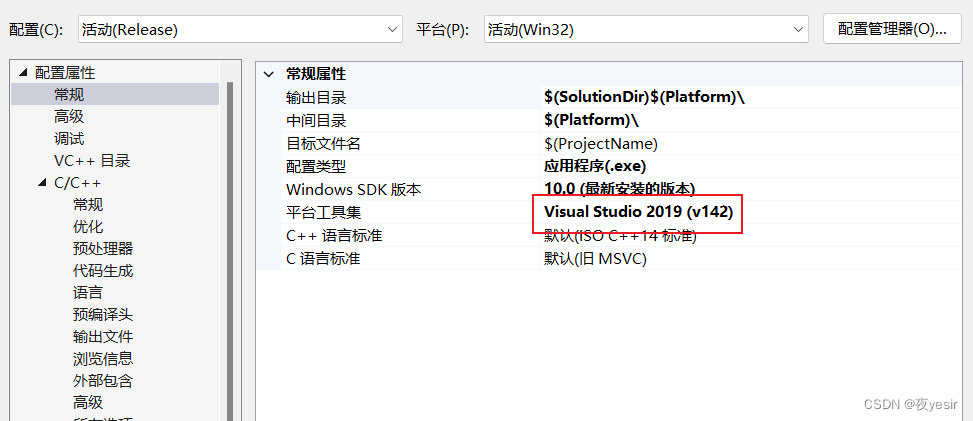Collapse the 常规属性 section chevron
Viewport: 973px width, 421px height.
pyautogui.click(x=268, y=74)
